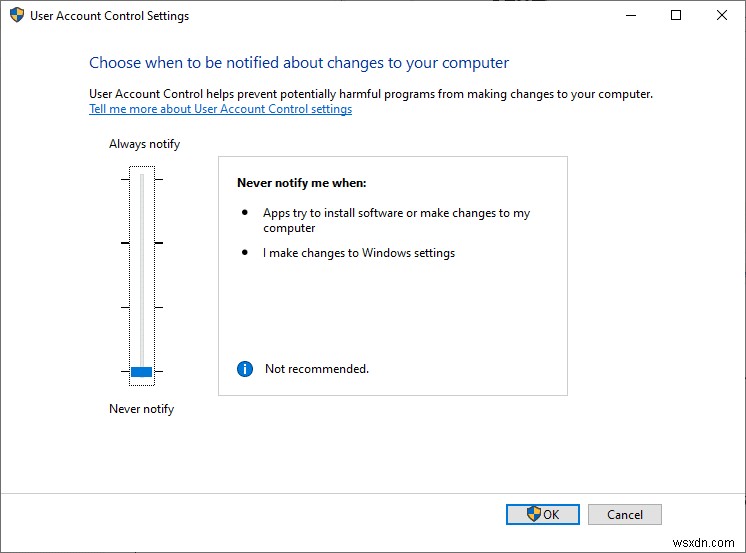Viewport: 746px width, 553px height.
Task: Click the Never notify label below slider
Action: pyautogui.click(x=141, y=409)
